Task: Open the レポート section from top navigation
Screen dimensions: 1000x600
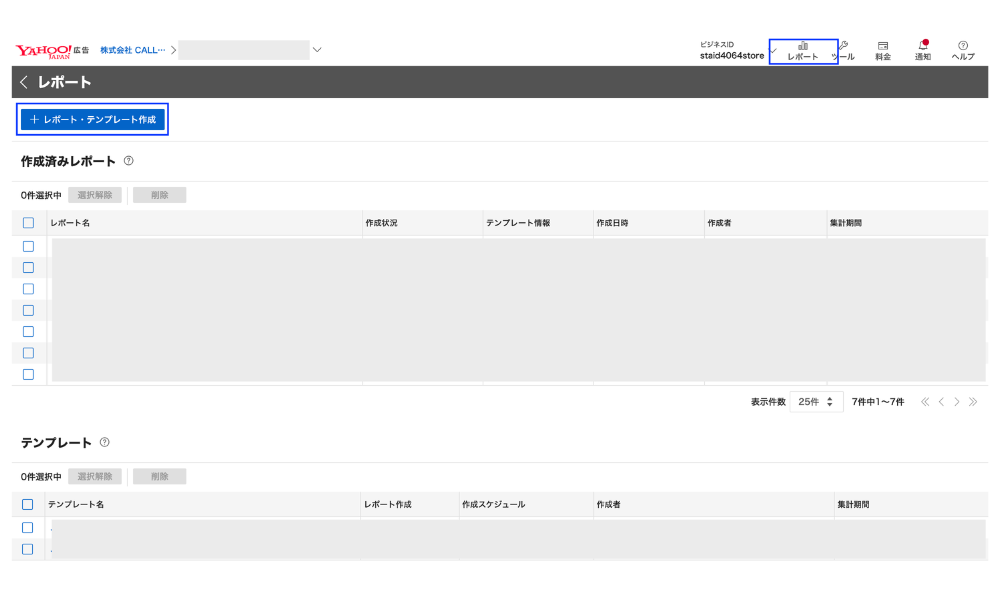Action: tap(803, 49)
